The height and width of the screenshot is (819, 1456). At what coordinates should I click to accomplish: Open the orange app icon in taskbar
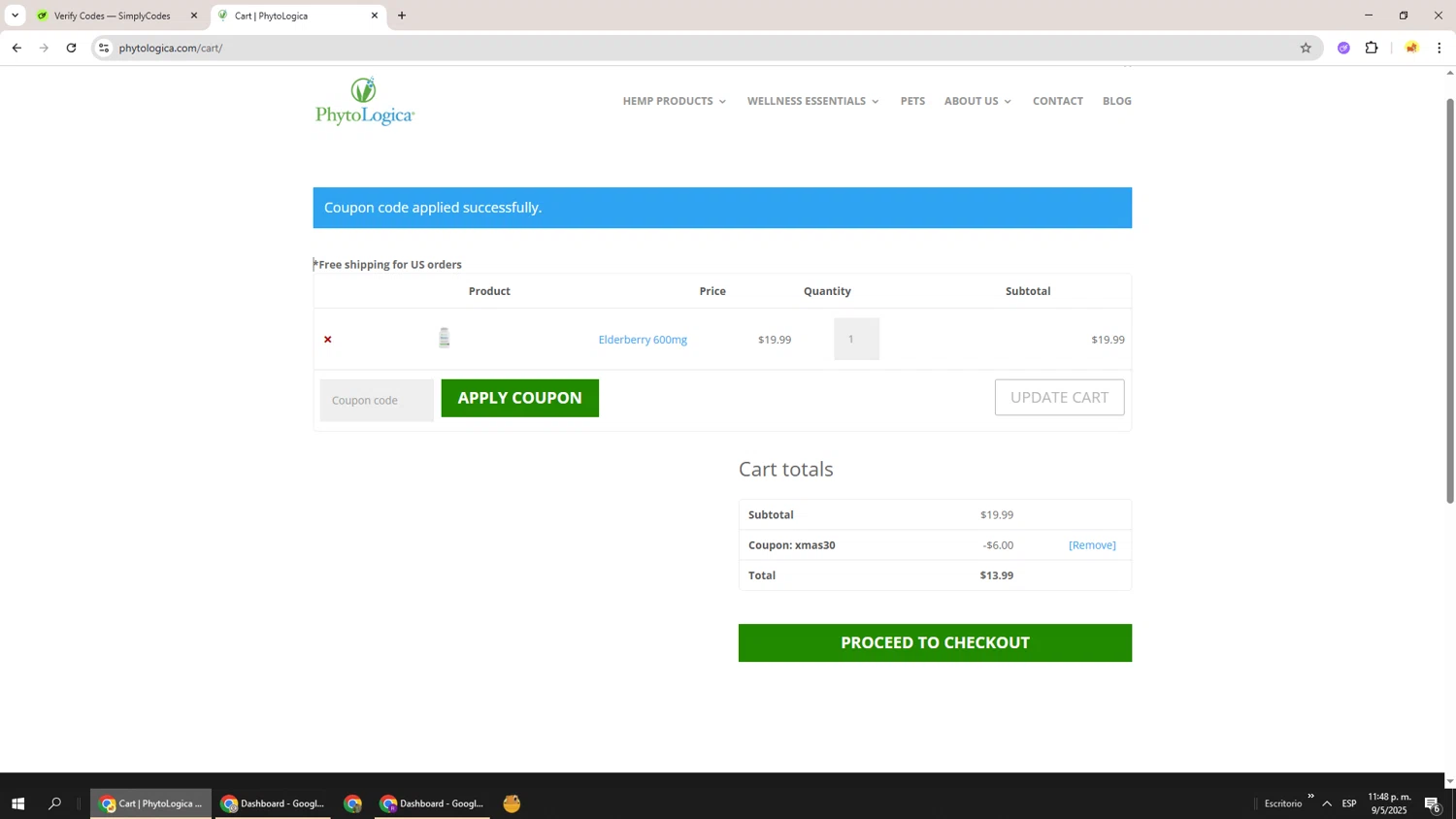coord(513,803)
